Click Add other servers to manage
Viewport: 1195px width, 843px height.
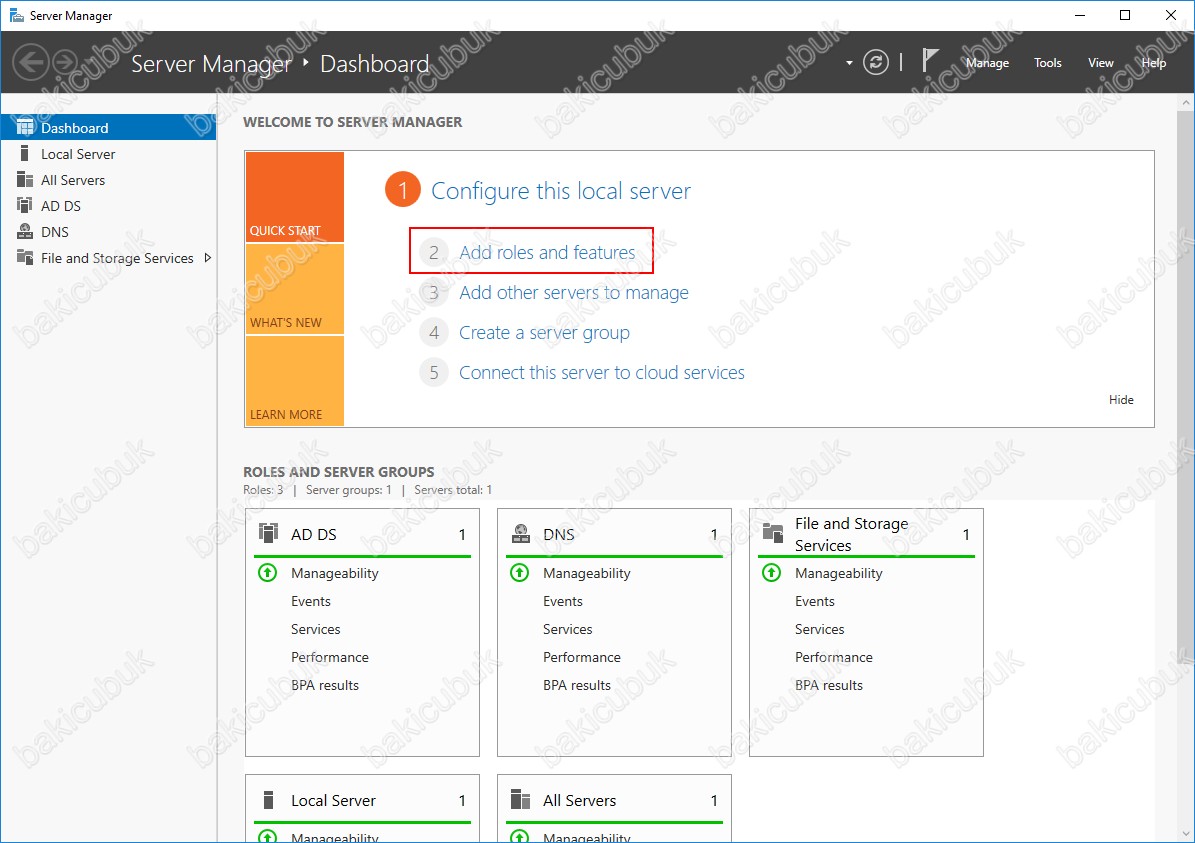pyautogui.click(x=573, y=293)
